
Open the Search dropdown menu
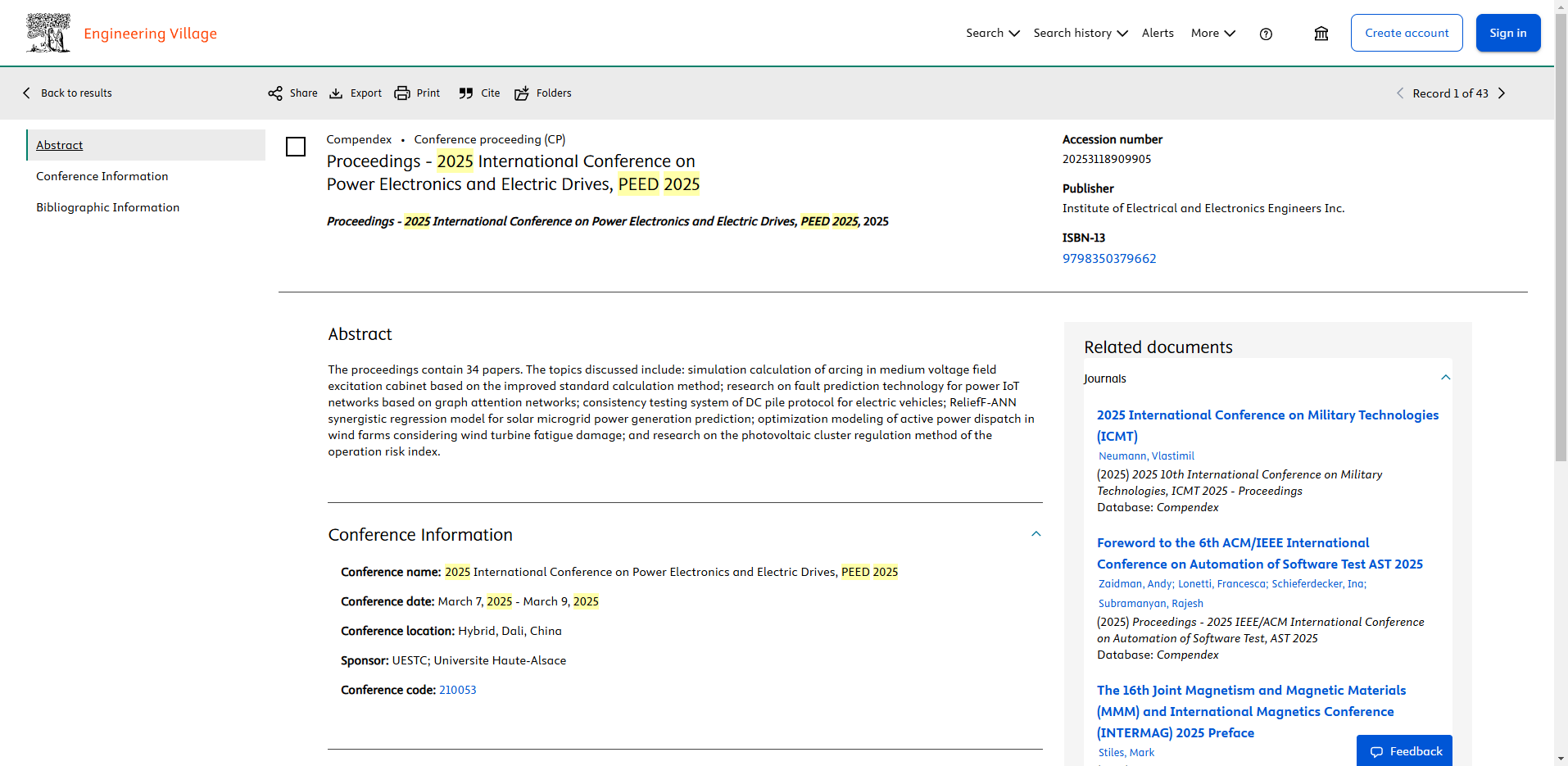992,34
